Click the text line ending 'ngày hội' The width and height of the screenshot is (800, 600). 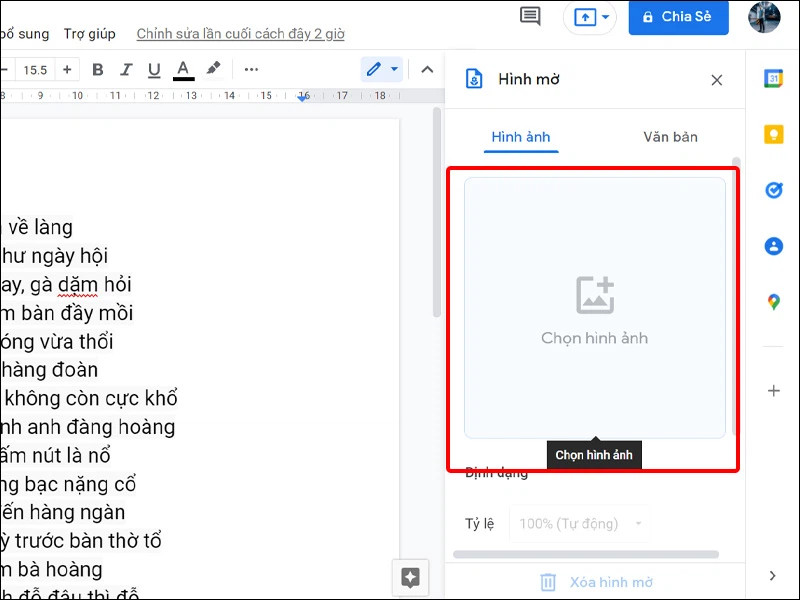coord(54,256)
